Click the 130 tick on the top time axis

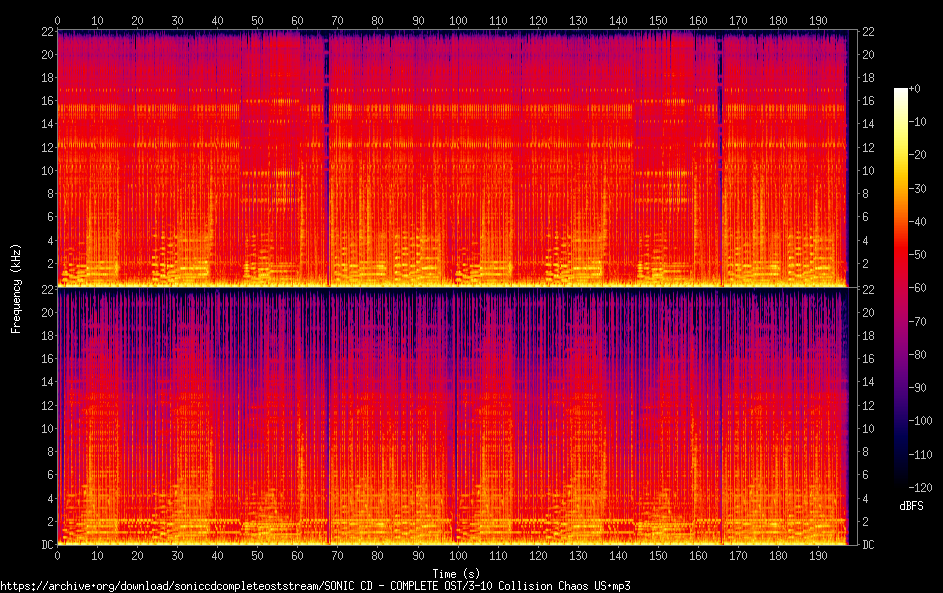click(578, 20)
